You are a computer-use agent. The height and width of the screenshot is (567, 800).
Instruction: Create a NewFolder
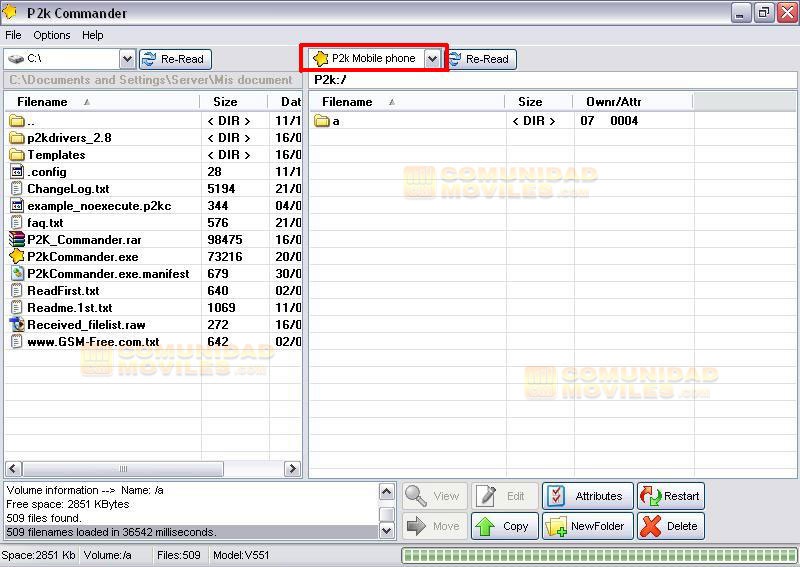[588, 526]
